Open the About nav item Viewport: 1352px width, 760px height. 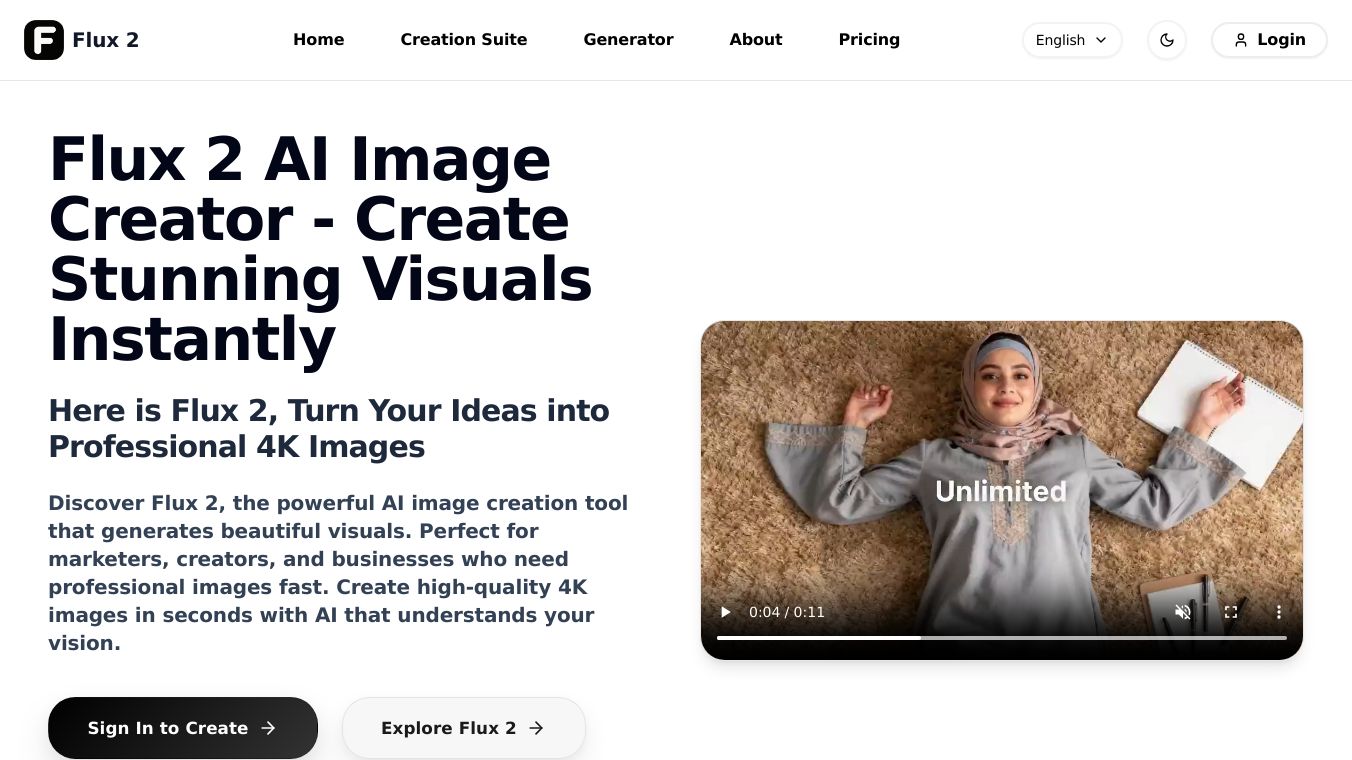756,40
